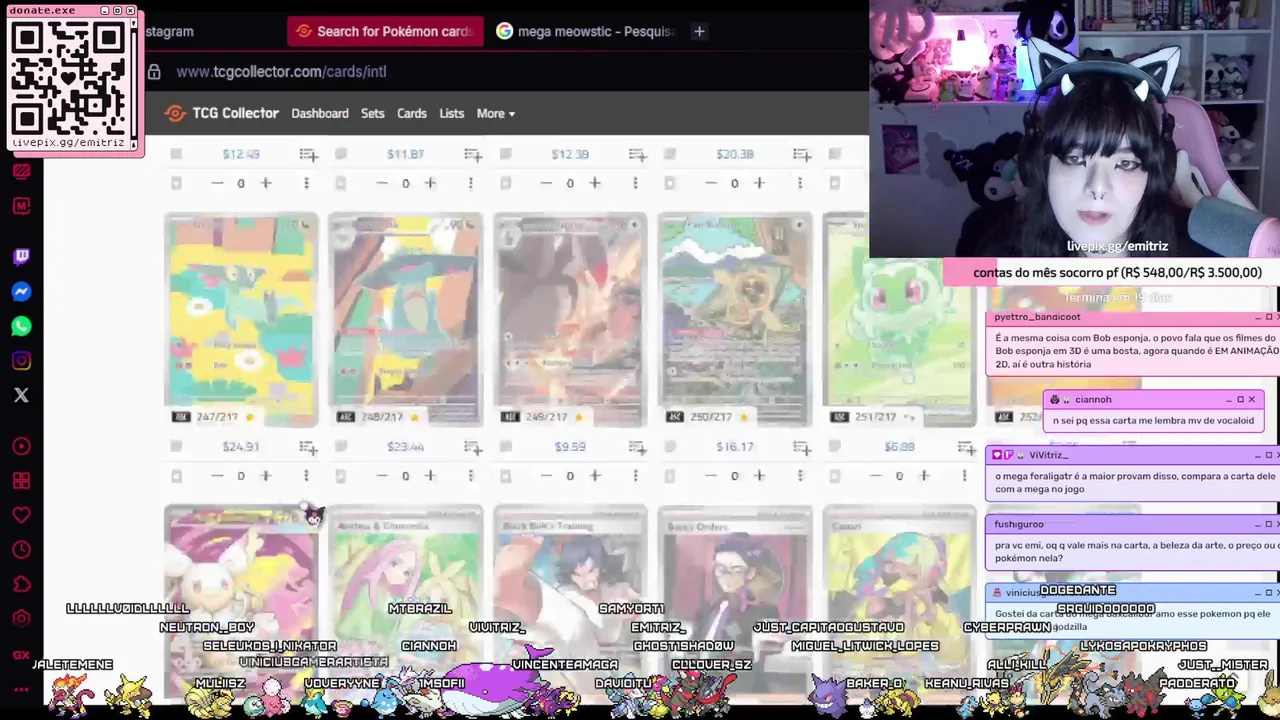Open the X (Twitter) sidebar icon
1280x720 pixels.
(x=21, y=395)
